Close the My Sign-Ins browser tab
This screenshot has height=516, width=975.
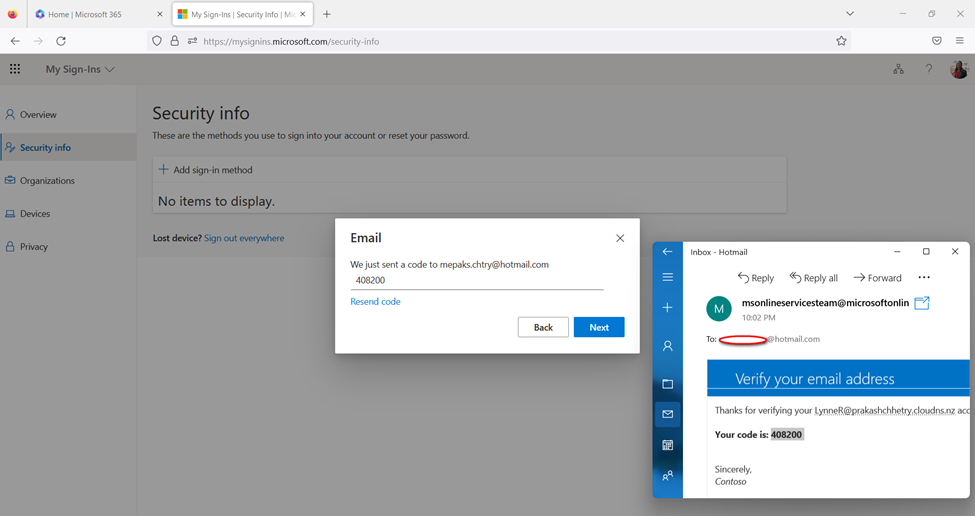[303, 14]
